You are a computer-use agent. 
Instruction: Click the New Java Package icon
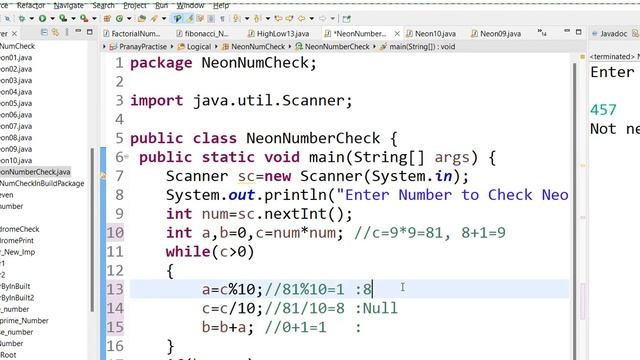coord(107,18)
